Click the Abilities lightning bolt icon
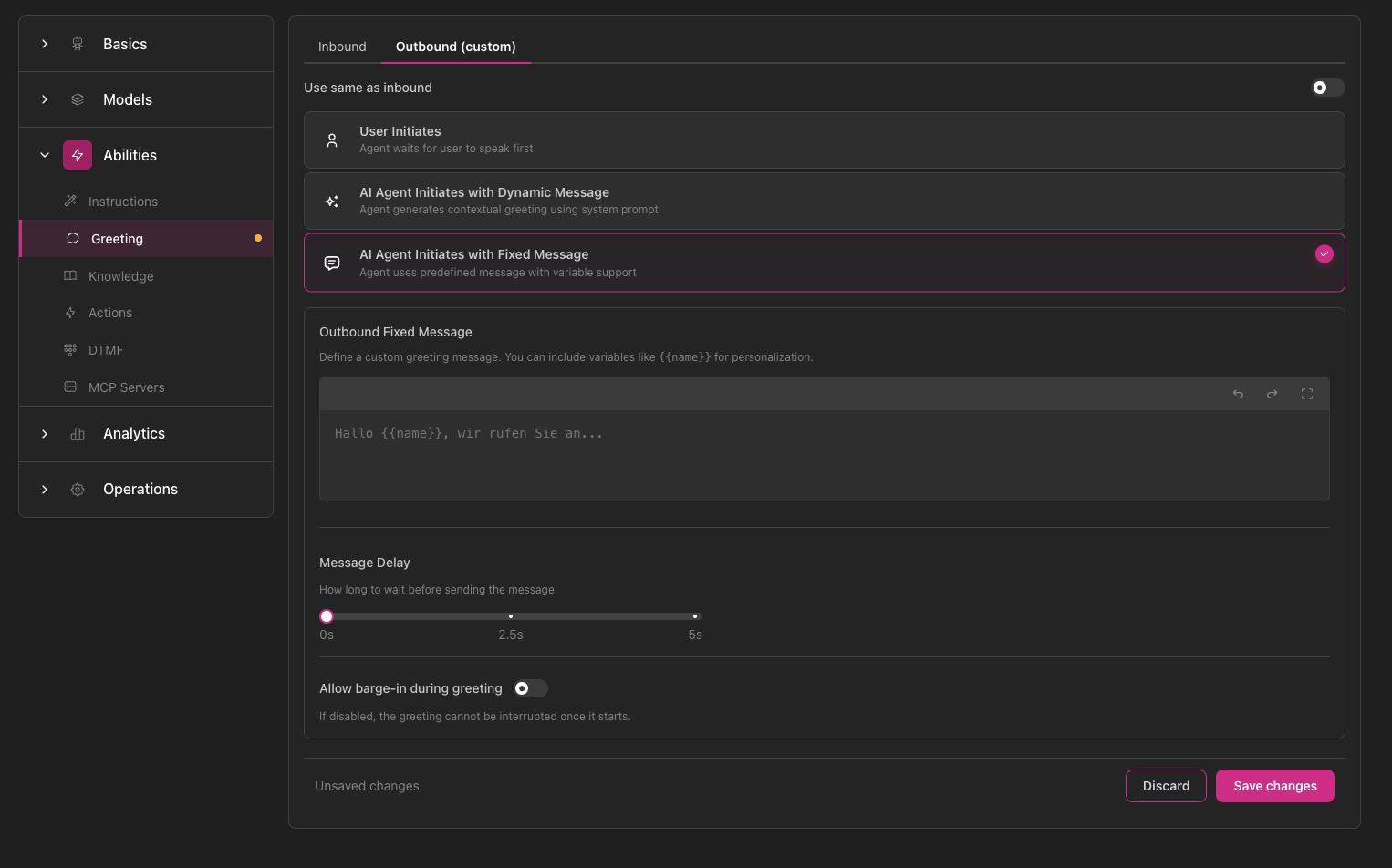Viewport: 1392px width, 868px height. coord(78,155)
